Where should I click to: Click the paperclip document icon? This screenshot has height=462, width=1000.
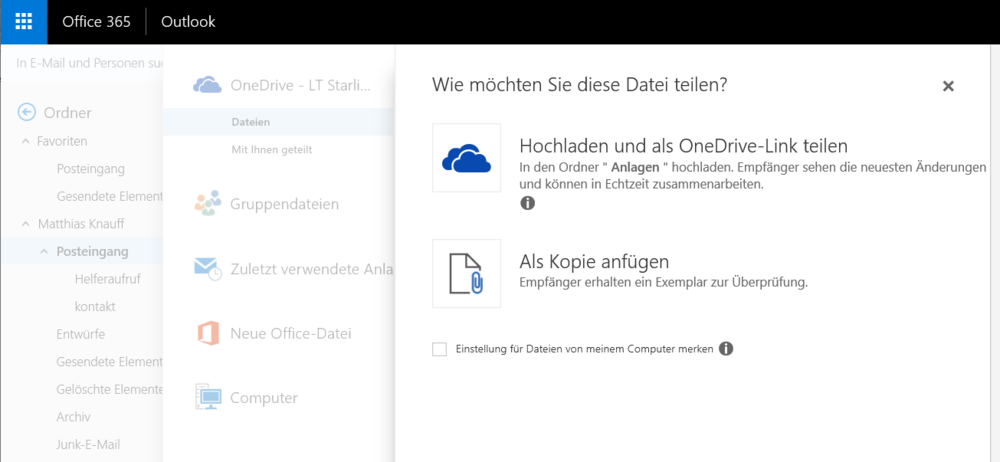tap(466, 273)
